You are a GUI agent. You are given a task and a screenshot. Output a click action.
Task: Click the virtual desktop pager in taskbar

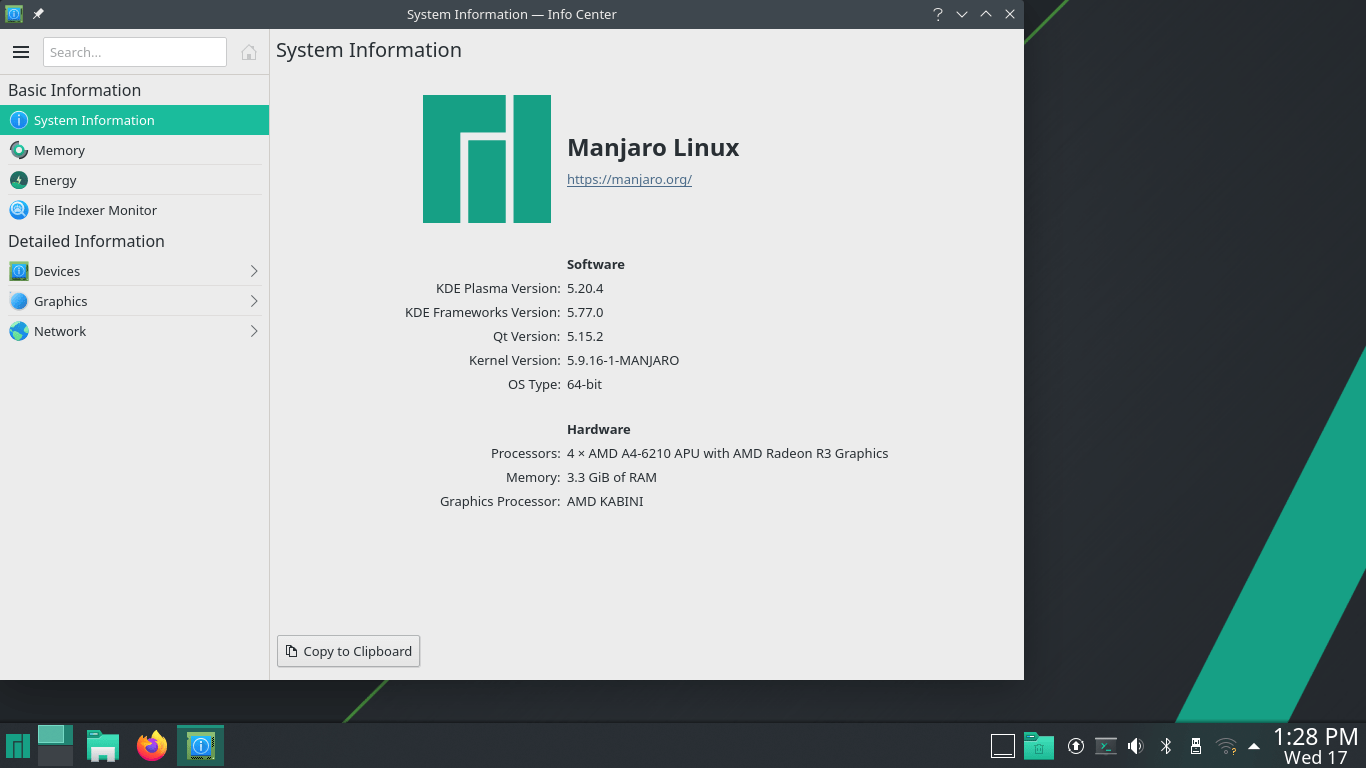pos(55,745)
